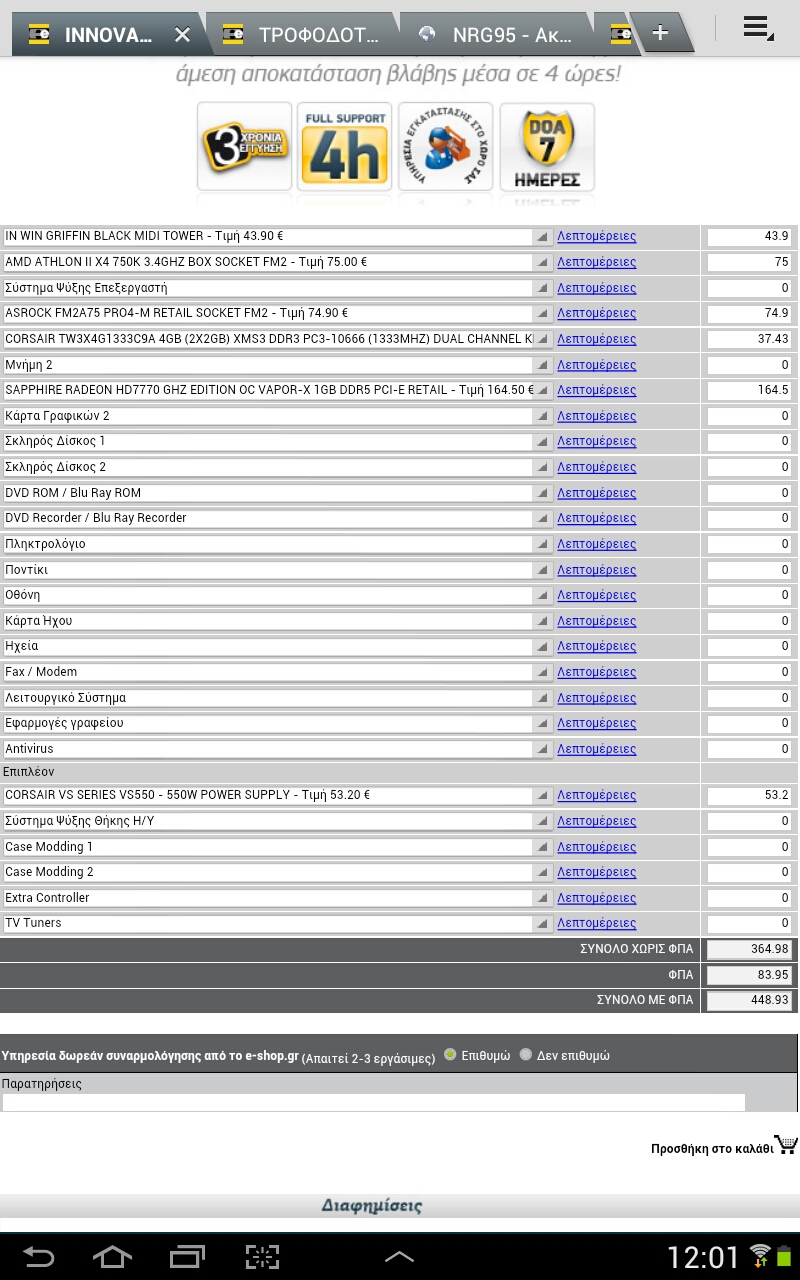Open the SAPPHIRE RADEON HD7770 dropdown

(278, 390)
